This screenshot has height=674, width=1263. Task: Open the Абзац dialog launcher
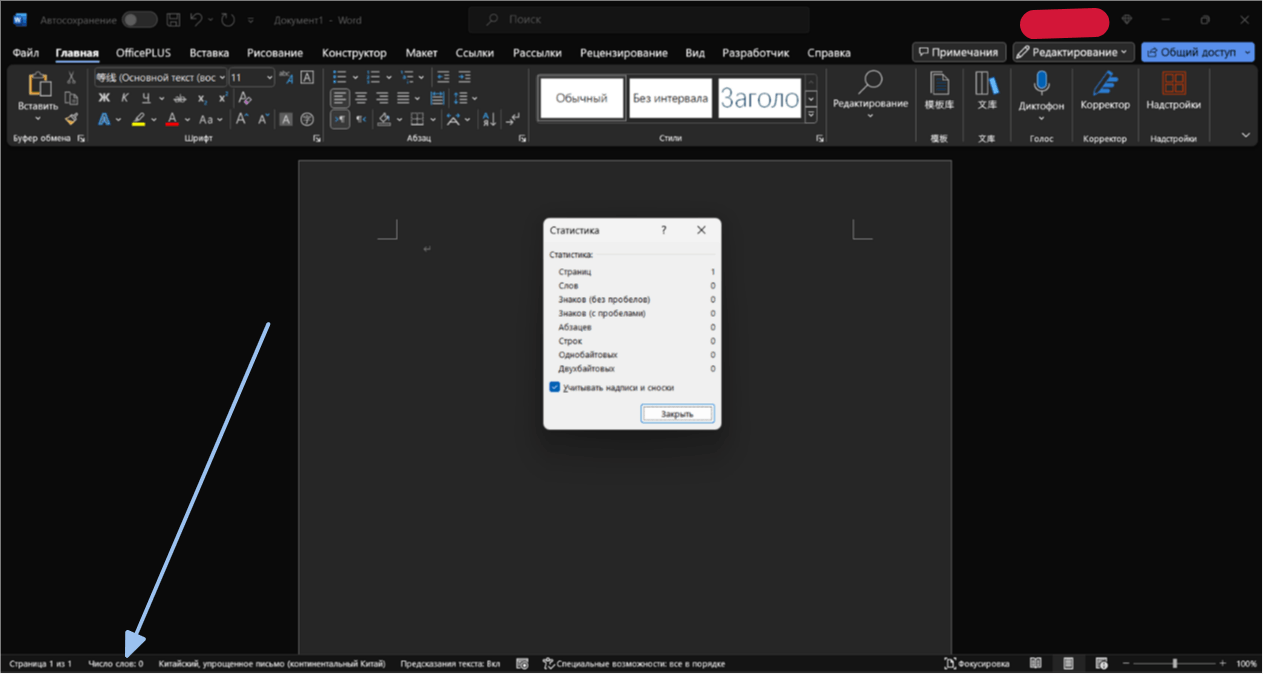[x=522, y=139]
